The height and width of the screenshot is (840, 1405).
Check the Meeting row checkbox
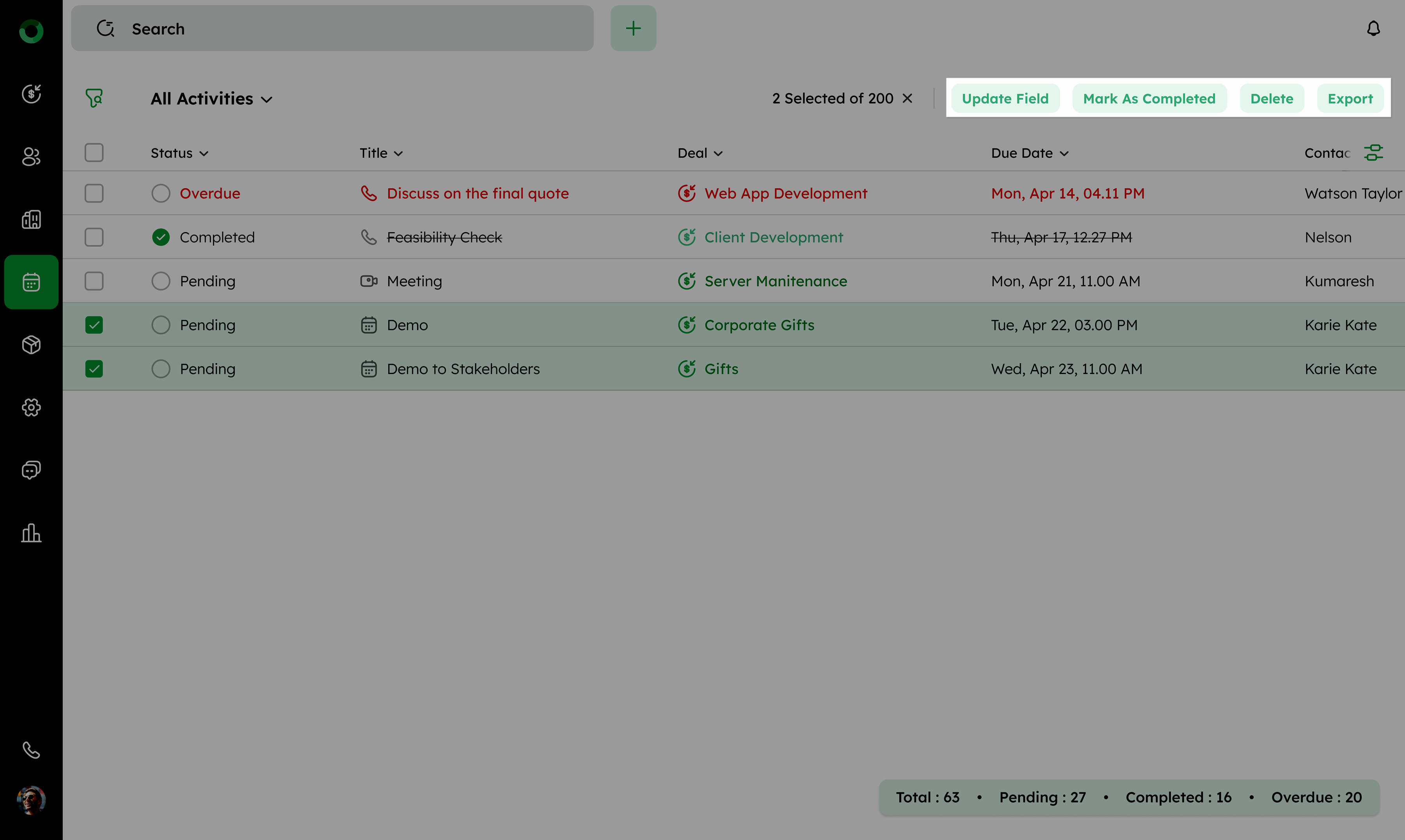94,281
